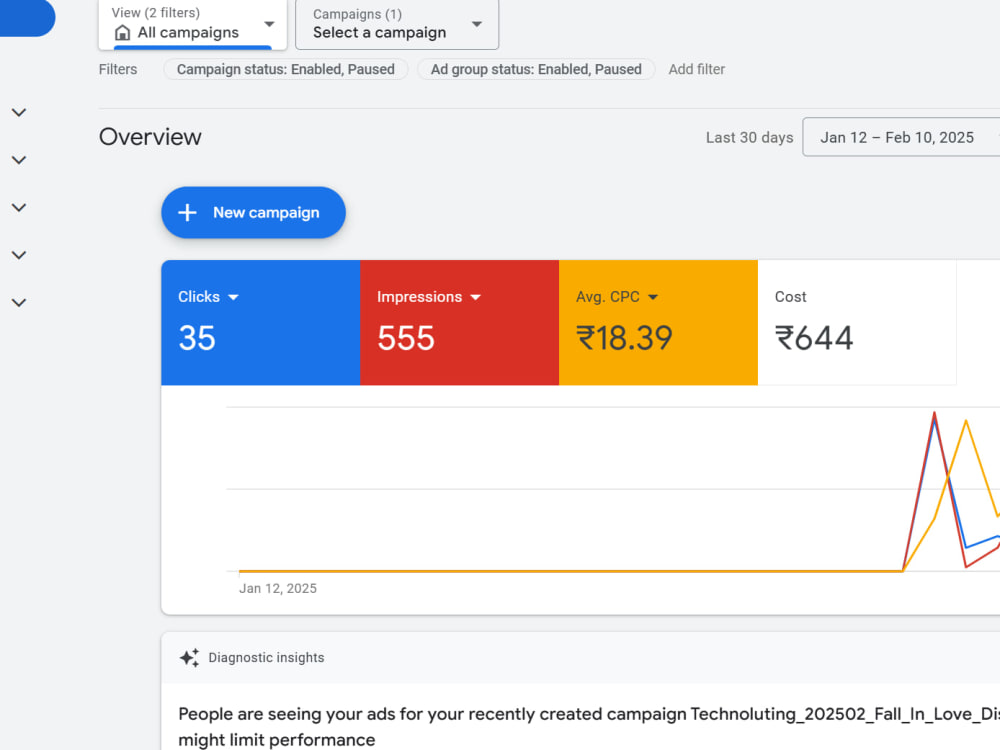Open the Select a campaign dropdown
Viewport: 1000px width, 750px height.
[397, 24]
